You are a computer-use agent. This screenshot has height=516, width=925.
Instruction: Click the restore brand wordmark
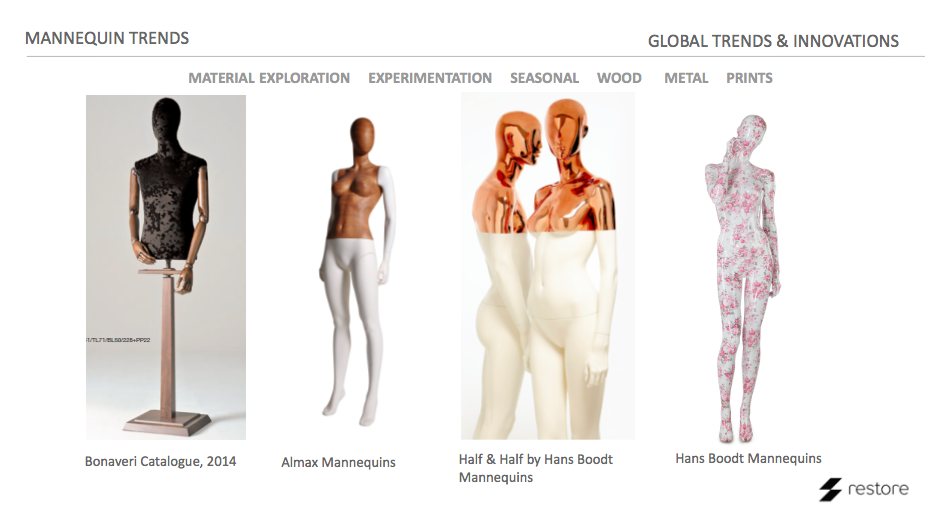(878, 489)
